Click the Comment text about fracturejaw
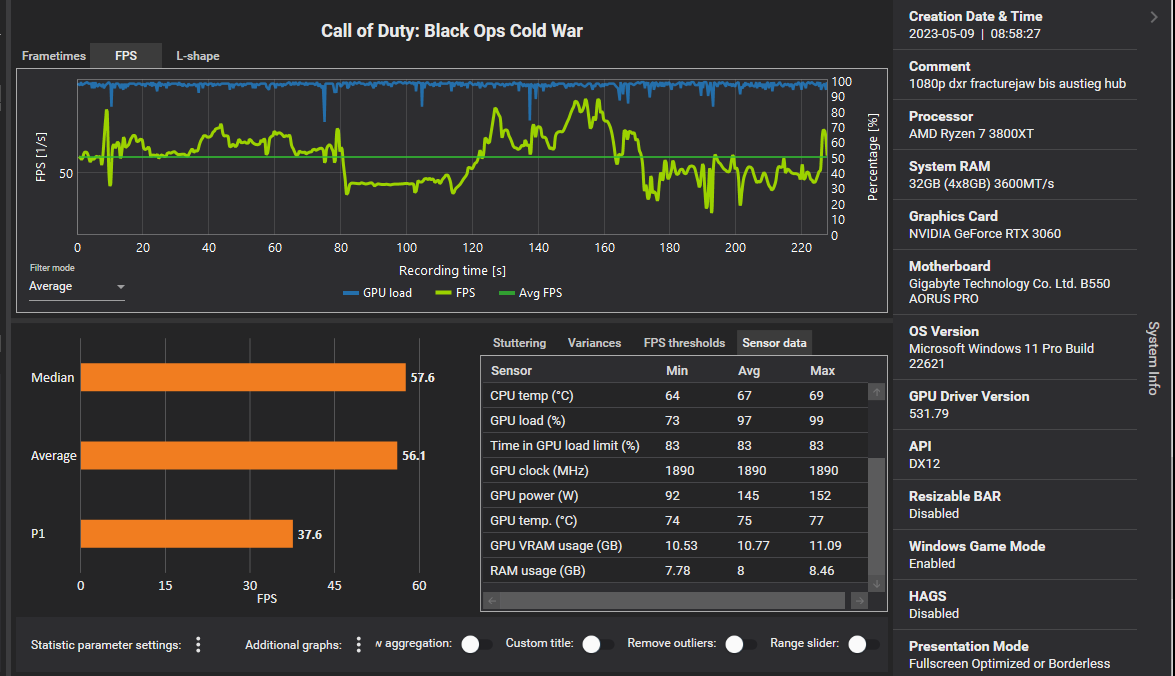Image resolution: width=1175 pixels, height=676 pixels. [1017, 84]
